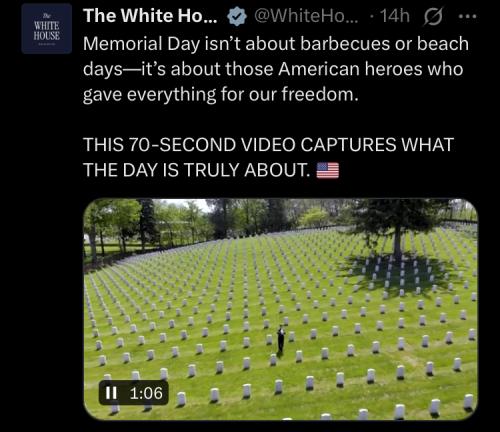
Task: Click the "gave everything for our freedom" line
Action: click(221, 94)
